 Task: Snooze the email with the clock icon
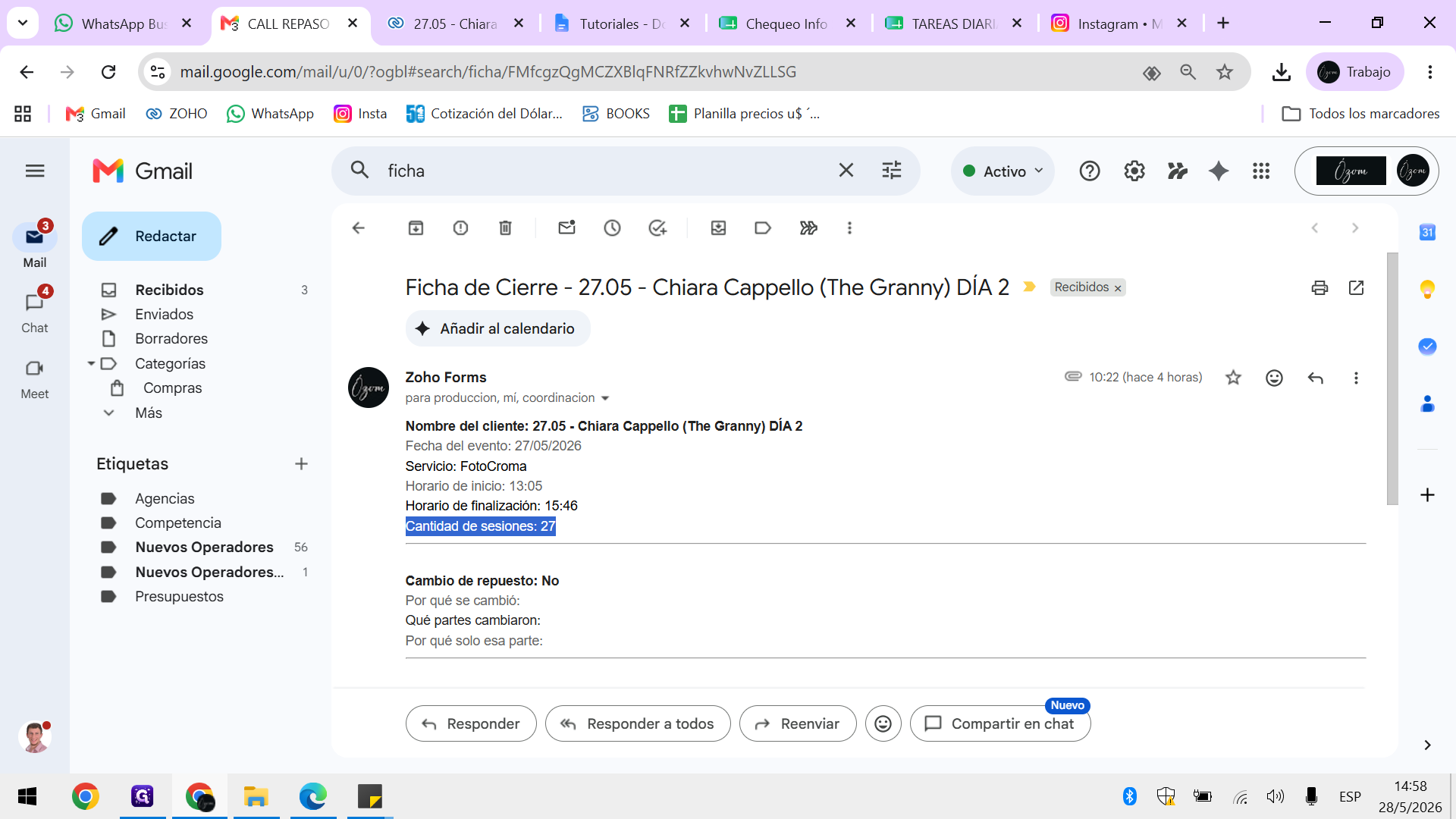click(x=612, y=228)
